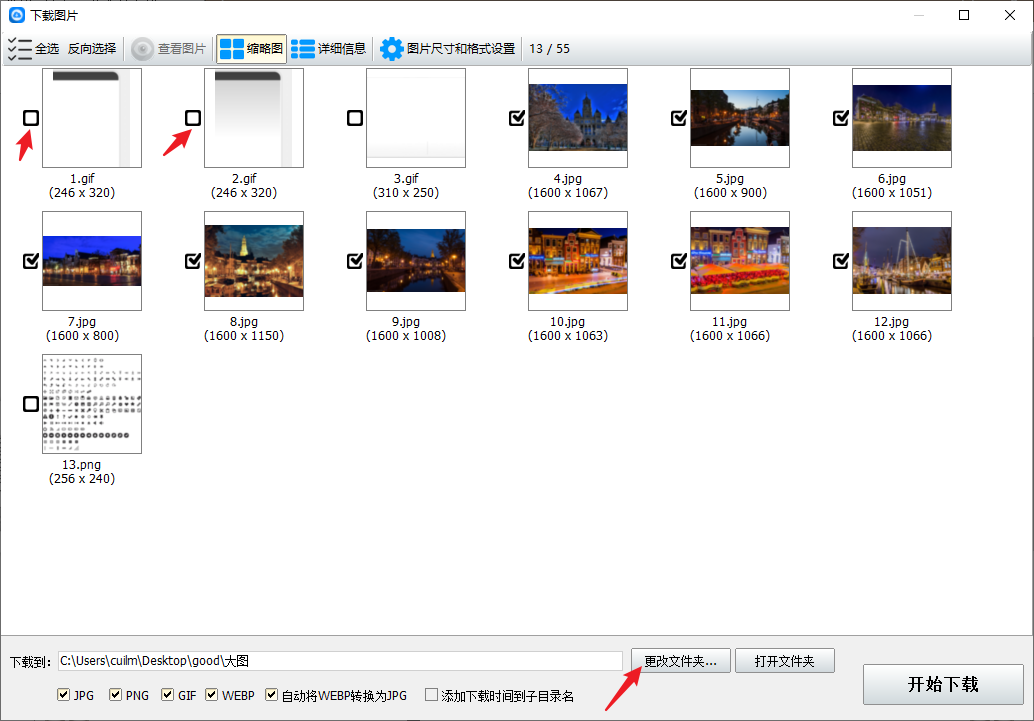Viewport: 1034px width, 721px height.
Task: Toggle the GIF format checkbox
Action: click(167, 695)
